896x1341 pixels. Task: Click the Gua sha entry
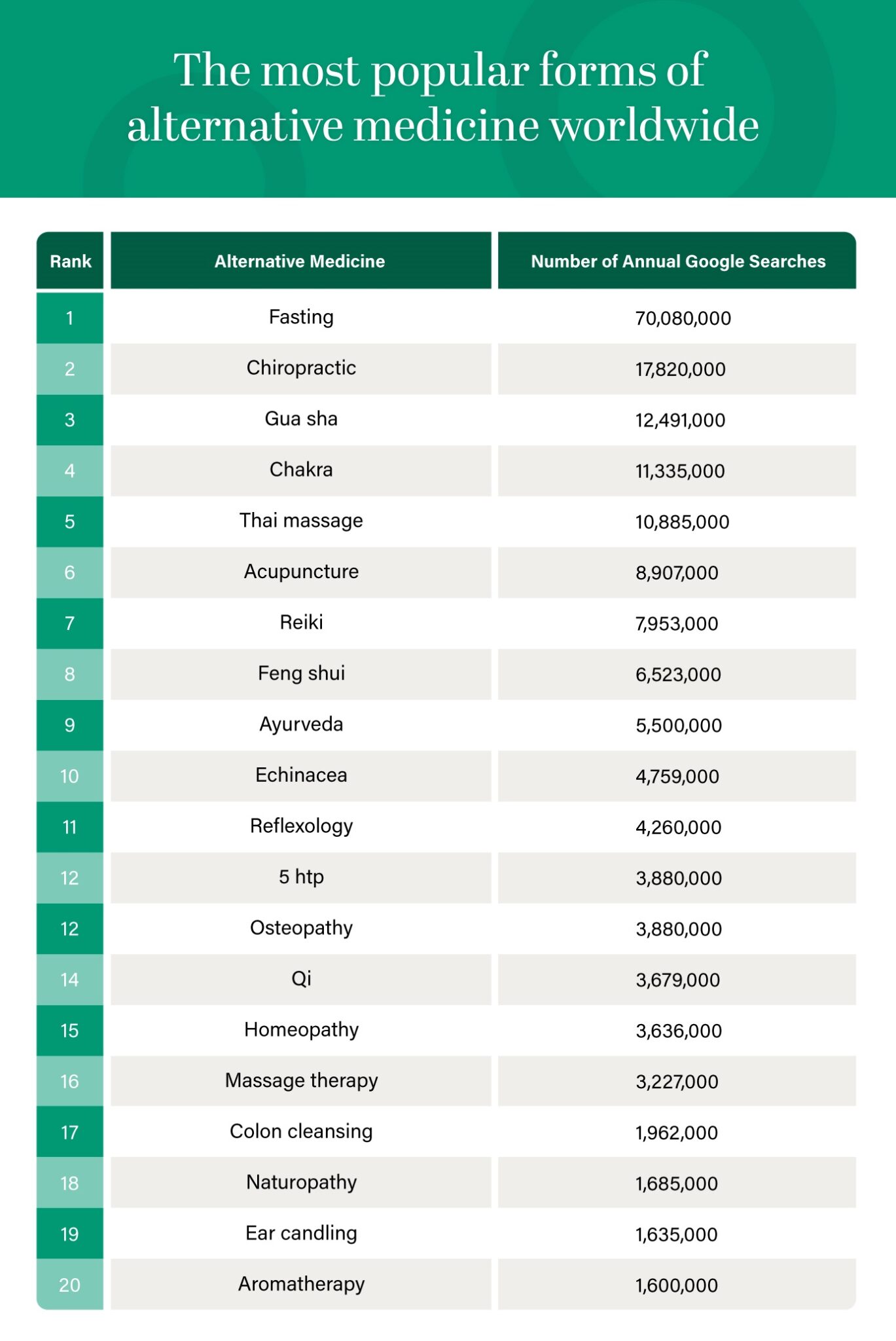click(301, 419)
